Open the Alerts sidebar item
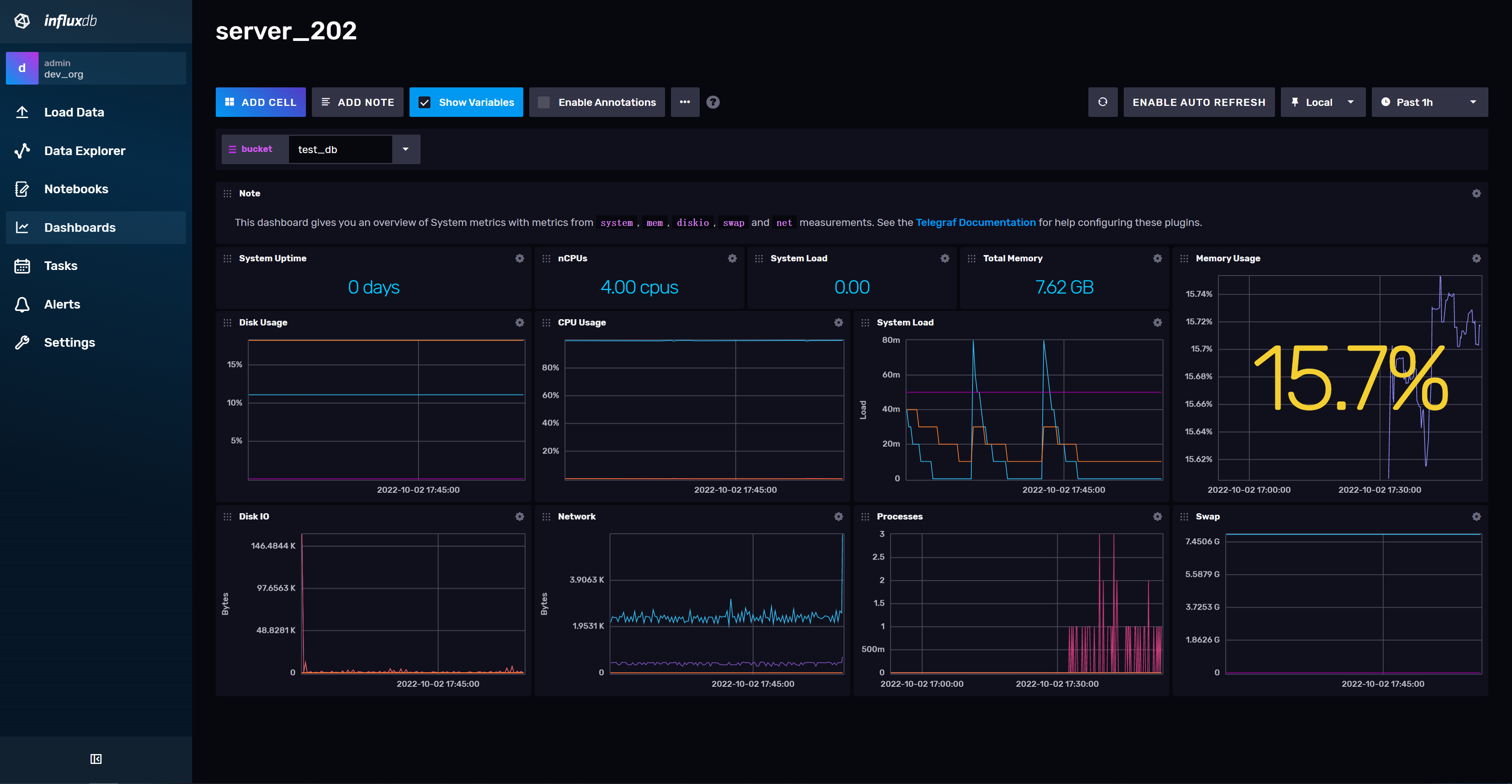The image size is (1512, 784). tap(62, 305)
